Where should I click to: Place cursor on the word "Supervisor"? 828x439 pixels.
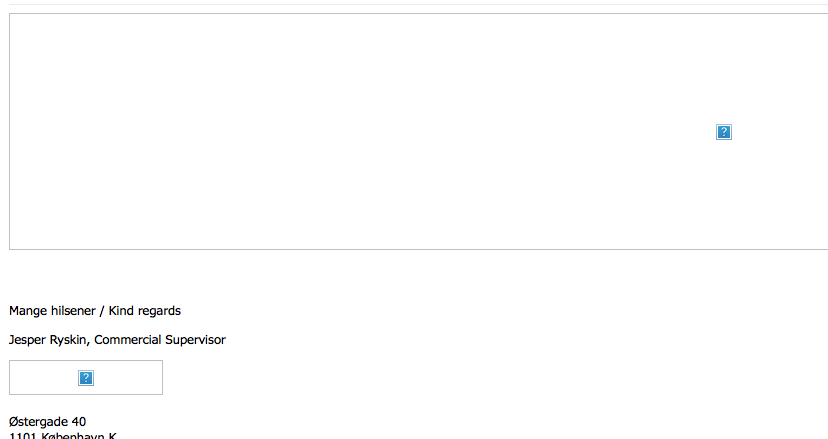pyautogui.click(x=195, y=340)
